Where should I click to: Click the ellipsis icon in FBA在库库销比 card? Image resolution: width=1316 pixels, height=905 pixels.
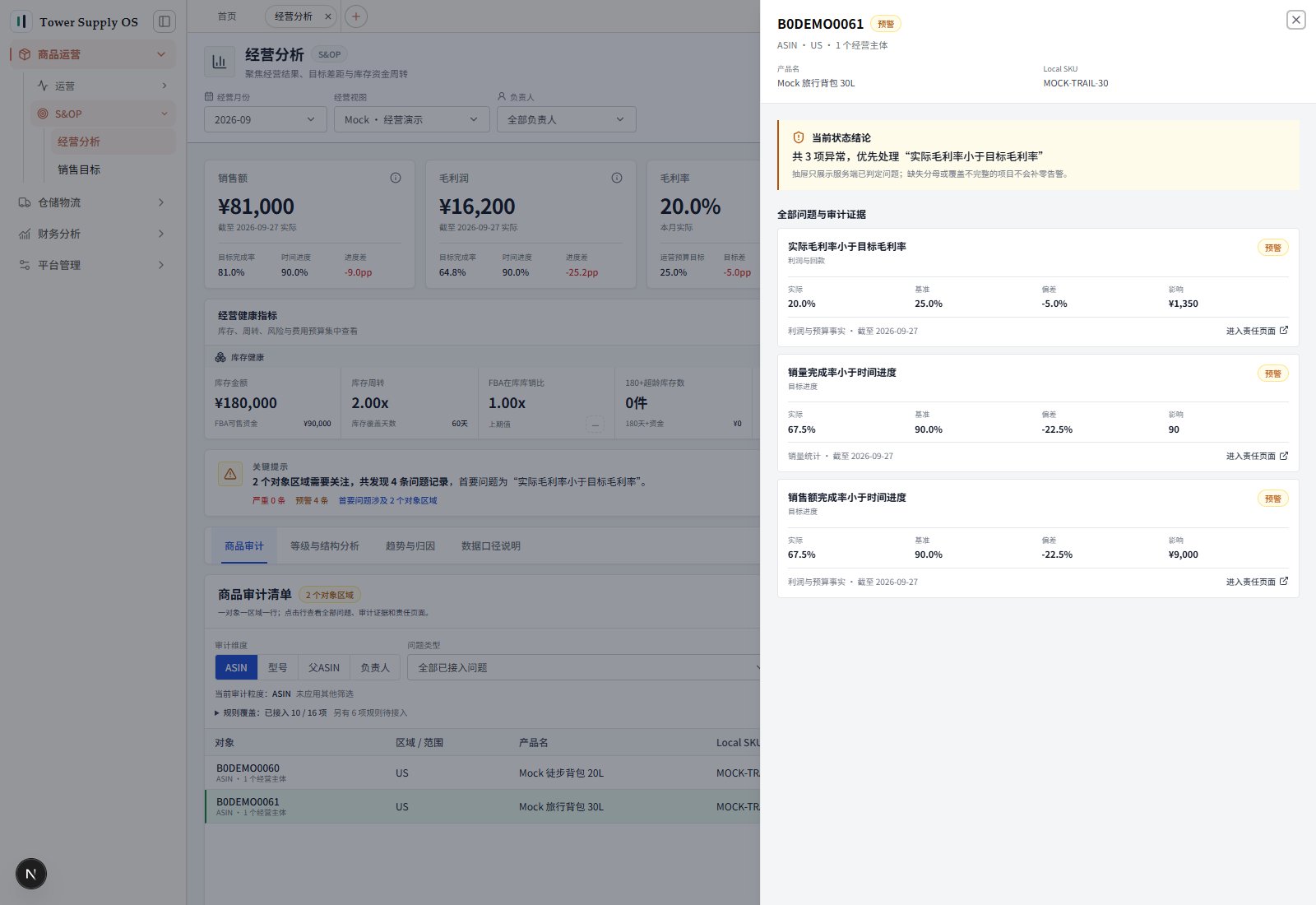point(595,425)
